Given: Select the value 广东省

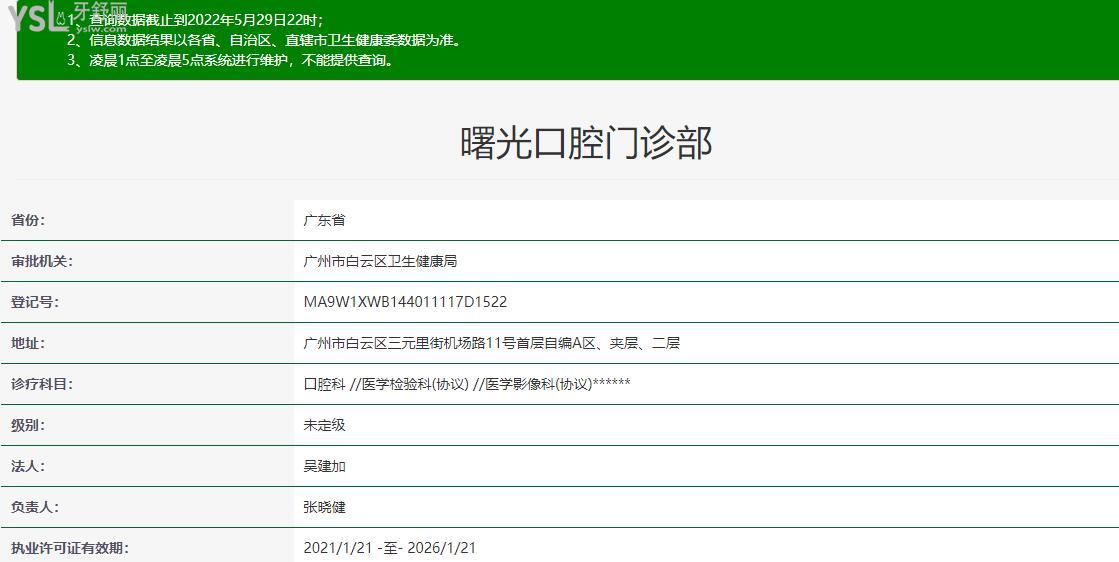Looking at the screenshot, I should click(x=324, y=220).
